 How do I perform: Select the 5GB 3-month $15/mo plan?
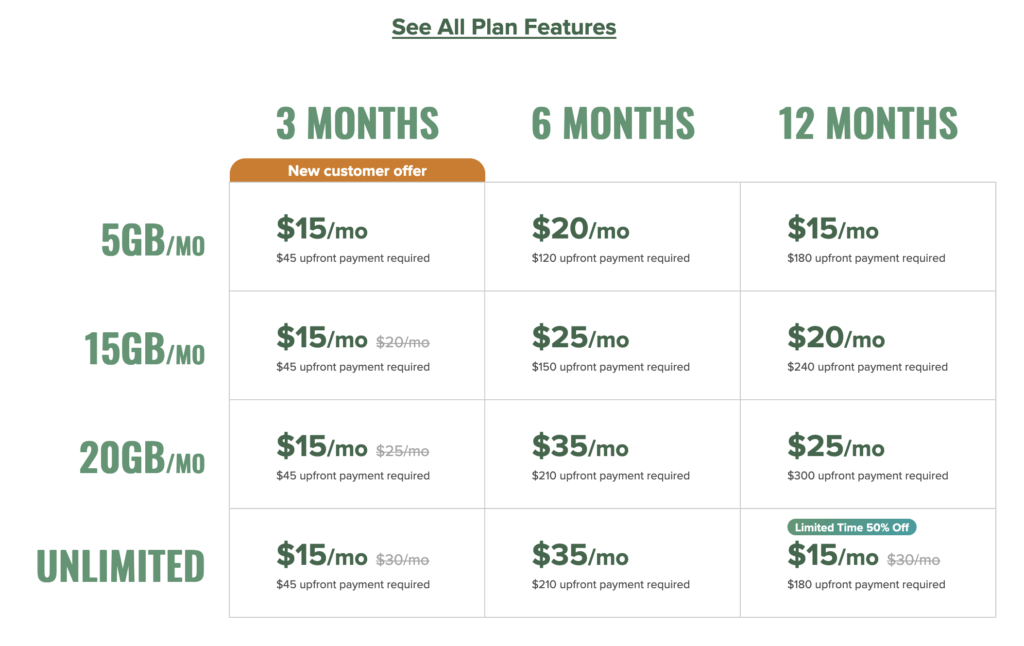coord(357,236)
